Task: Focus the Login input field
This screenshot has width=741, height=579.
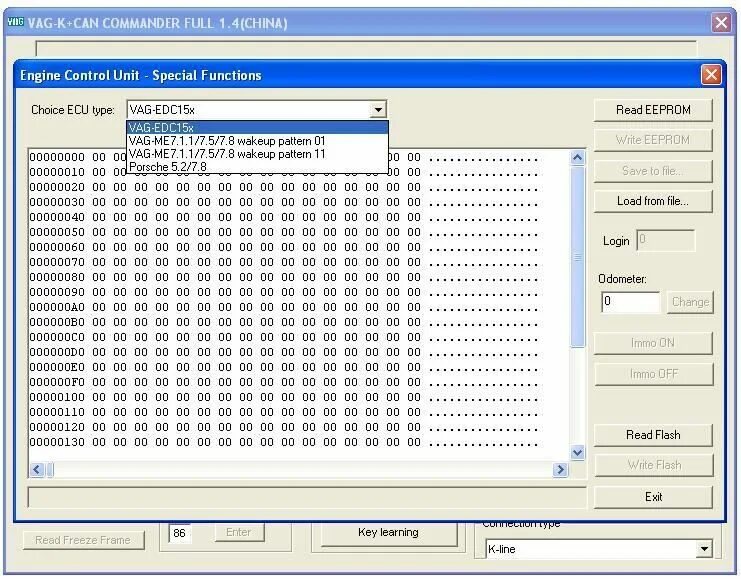Action: coord(666,241)
